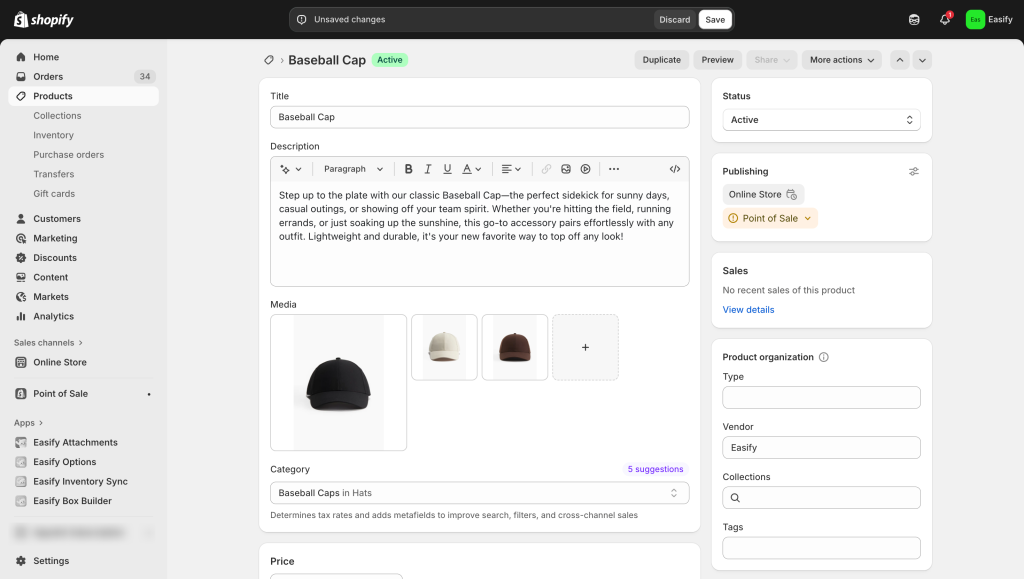Show HTML code view of description

coord(675,169)
